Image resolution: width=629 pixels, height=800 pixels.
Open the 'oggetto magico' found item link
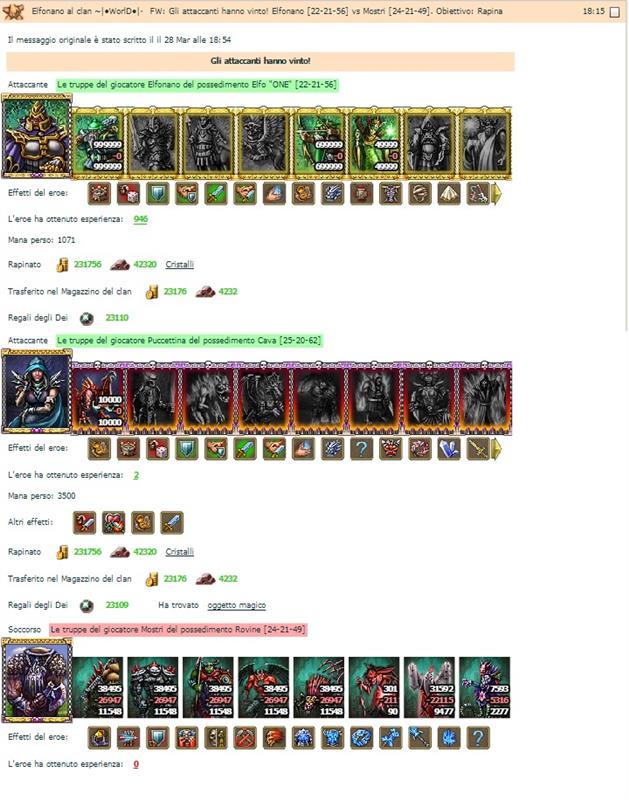click(237, 605)
